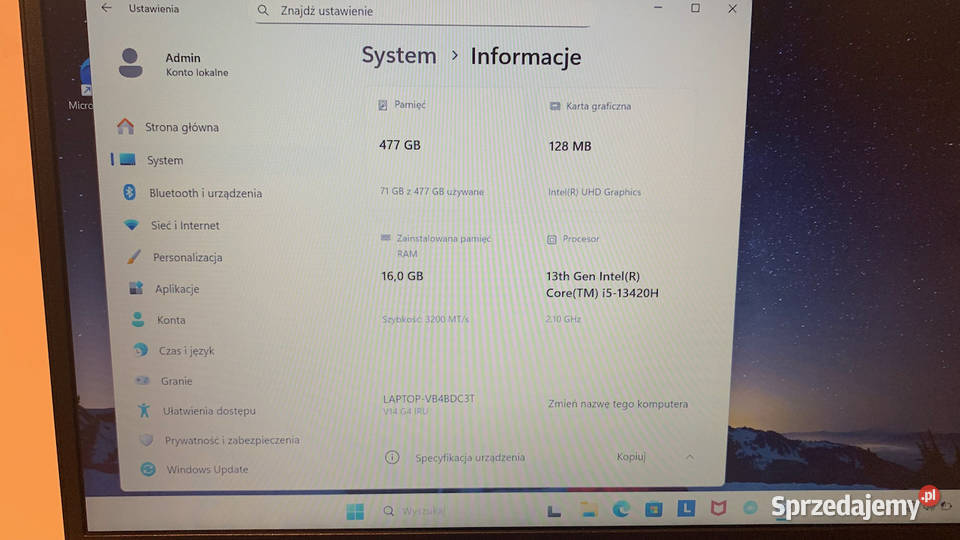
Task: Click the Karta graficzna card label
Action: (x=598, y=106)
